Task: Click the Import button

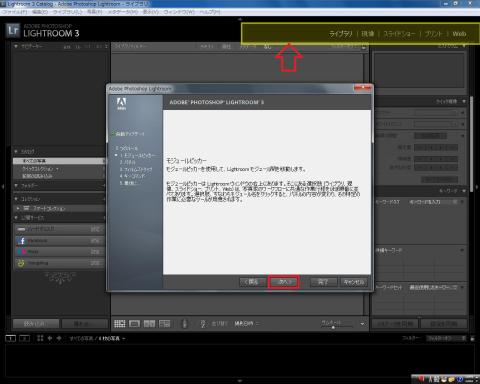Action: coord(36,324)
